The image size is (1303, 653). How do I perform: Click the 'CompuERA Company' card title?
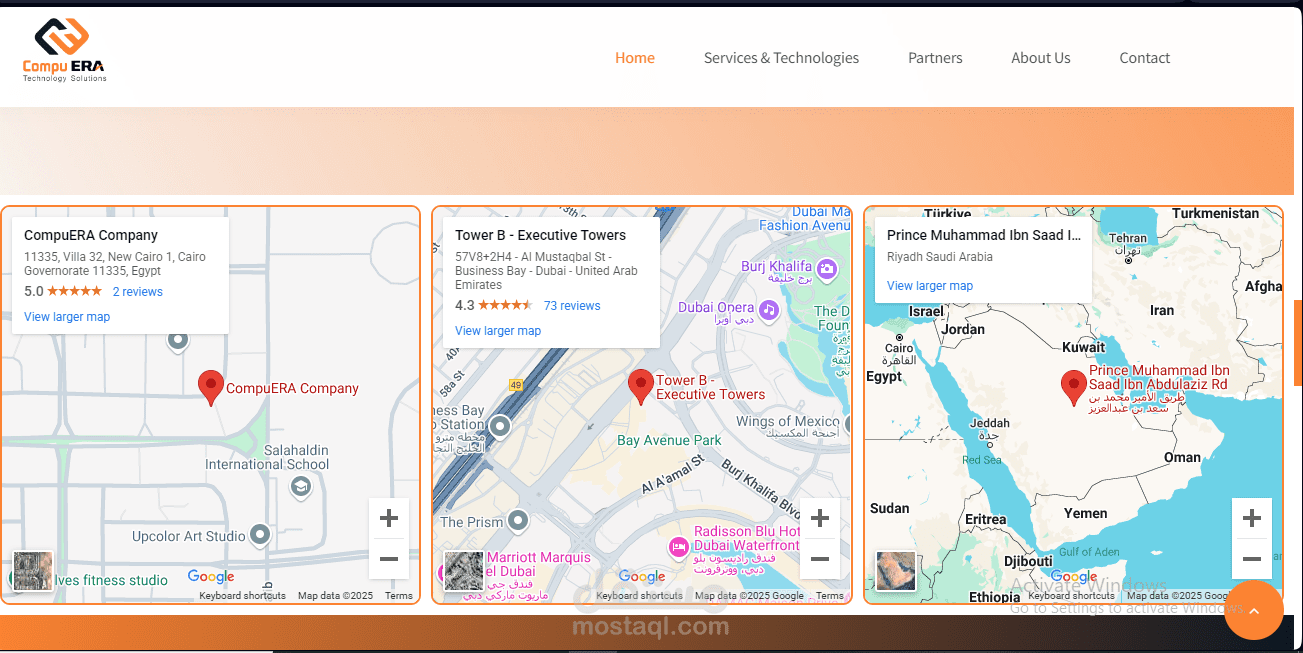(x=91, y=236)
